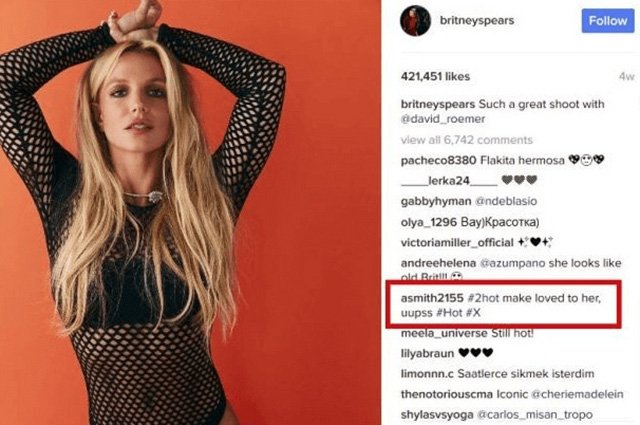Open the meela_universe profile
640x425 pixels.
tap(444, 333)
